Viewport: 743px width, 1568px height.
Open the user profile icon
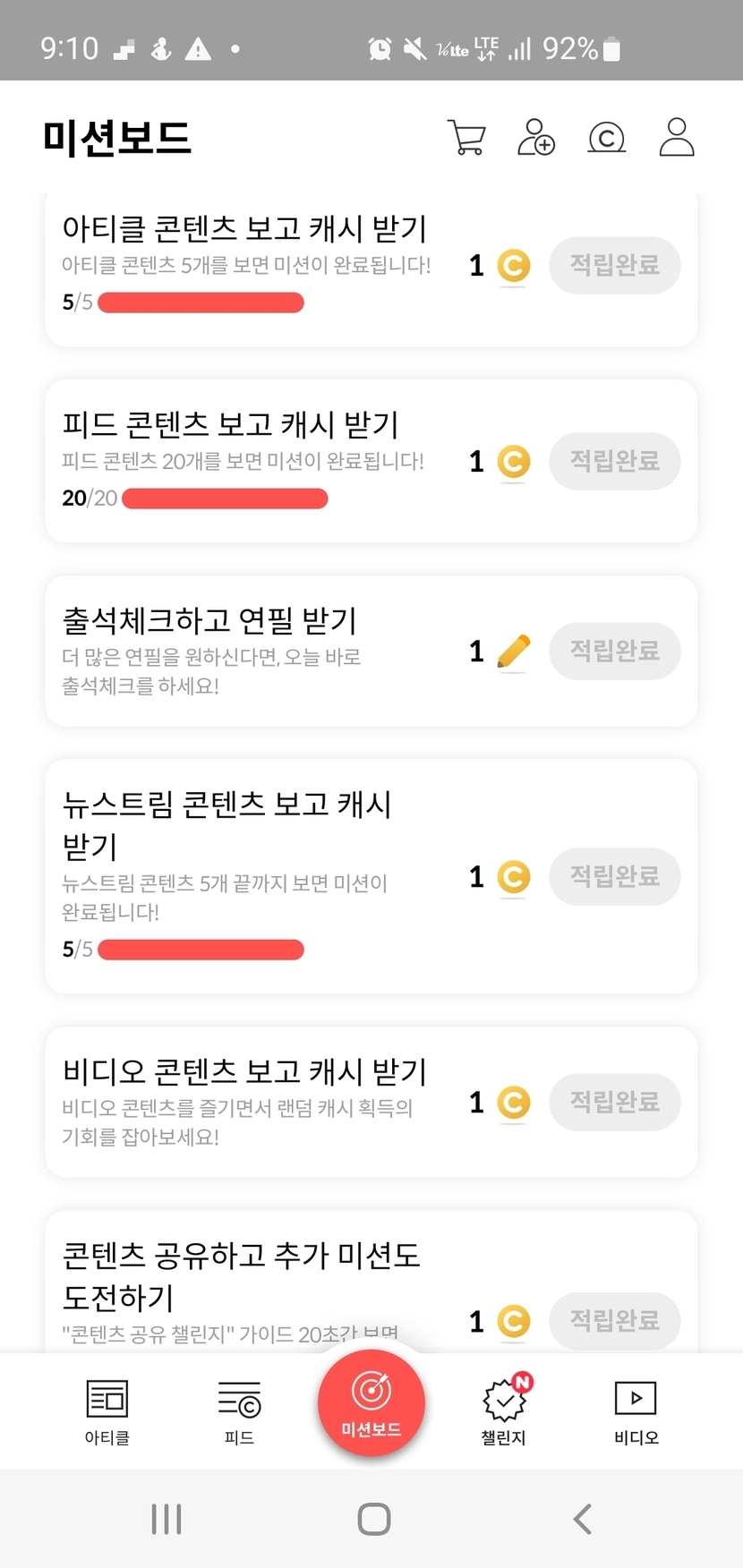coord(677,138)
